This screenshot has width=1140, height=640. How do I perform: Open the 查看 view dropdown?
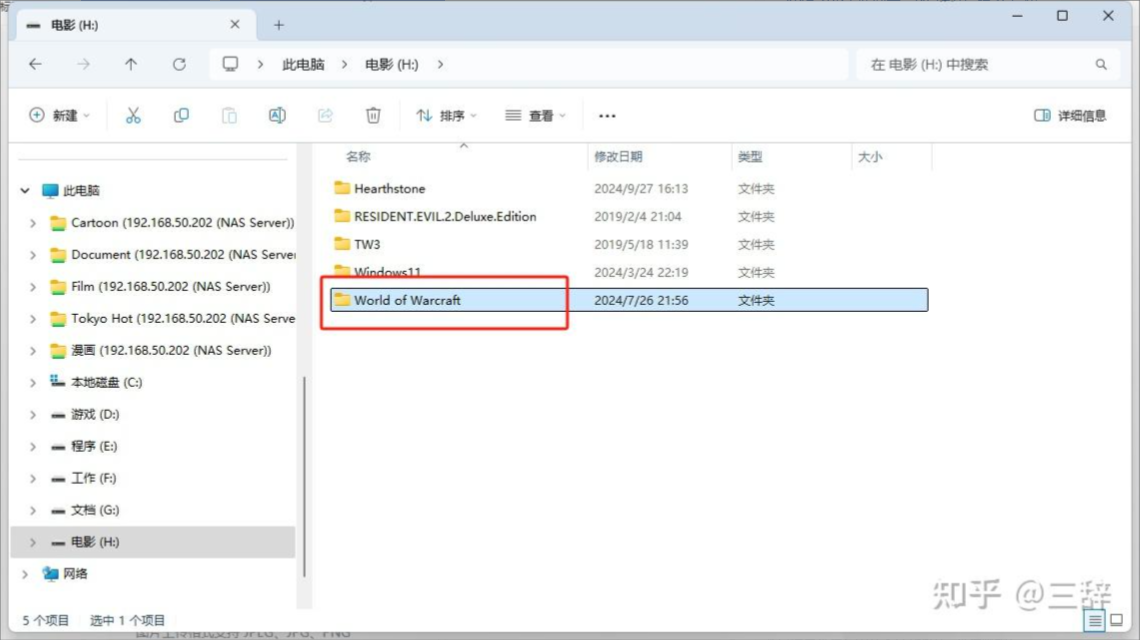535,116
